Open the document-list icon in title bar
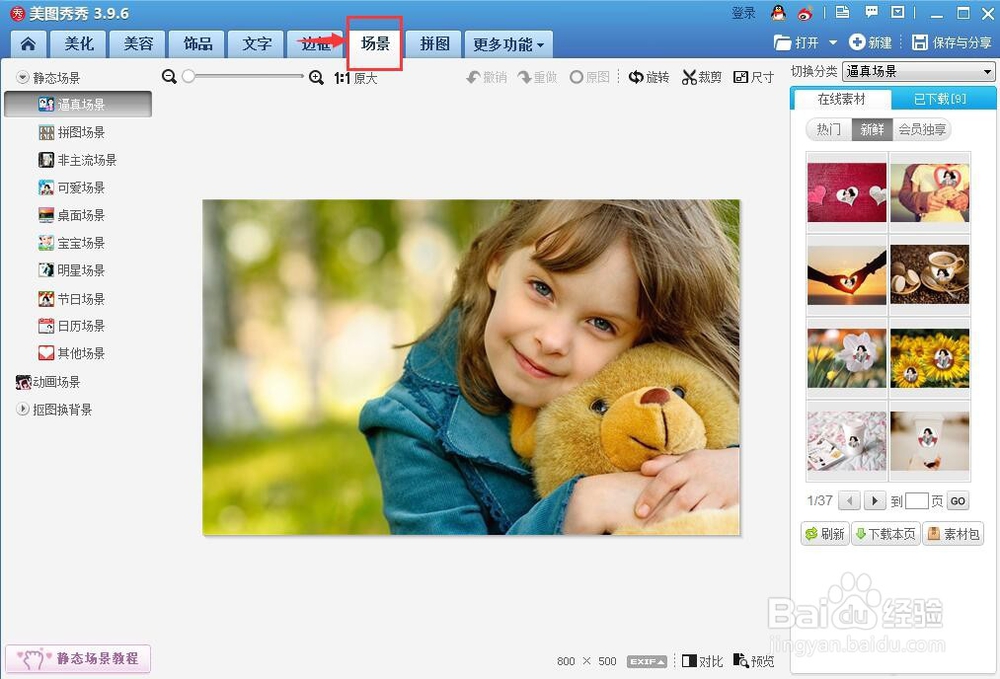 (842, 12)
